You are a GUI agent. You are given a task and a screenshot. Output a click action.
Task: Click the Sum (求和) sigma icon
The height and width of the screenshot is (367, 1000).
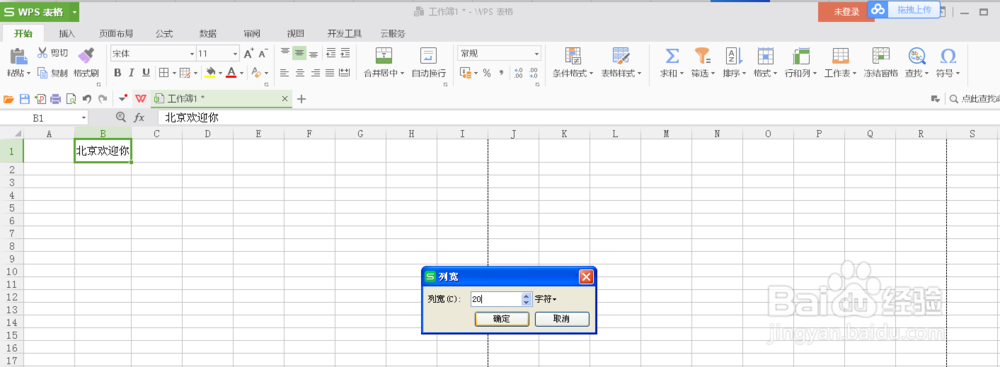tap(672, 56)
